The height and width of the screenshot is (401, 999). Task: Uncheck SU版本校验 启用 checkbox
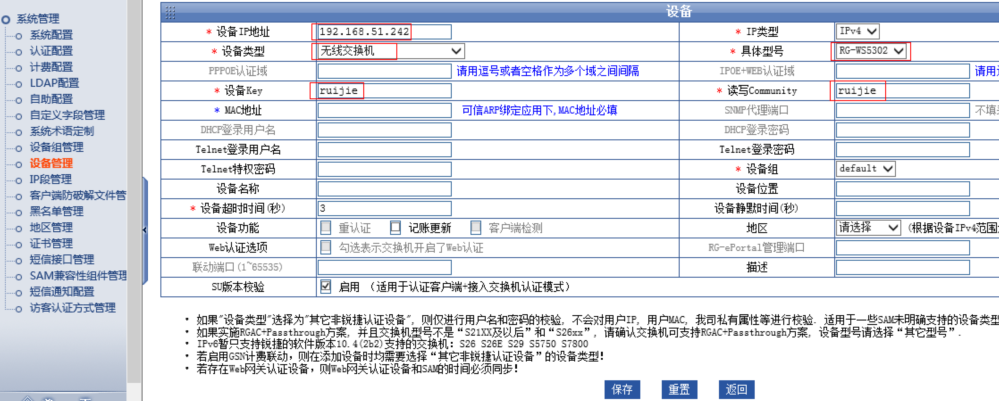326,285
